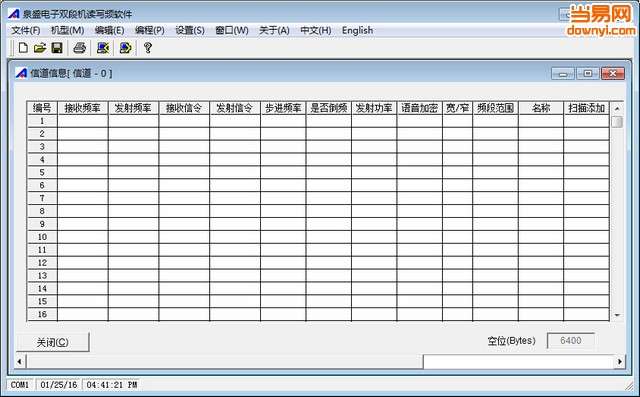Viewport: 640px width, 397px height.
Task: Click the 名称 column header
Action: click(x=541, y=108)
